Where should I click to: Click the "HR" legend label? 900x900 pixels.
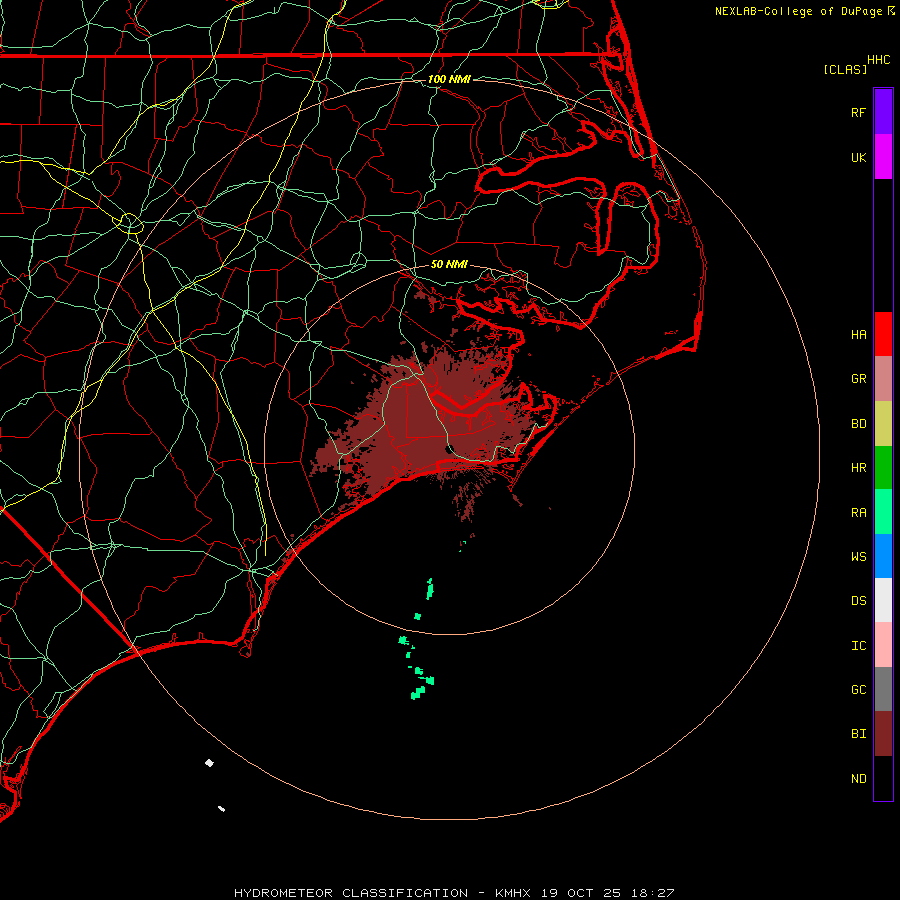pyautogui.click(x=859, y=468)
